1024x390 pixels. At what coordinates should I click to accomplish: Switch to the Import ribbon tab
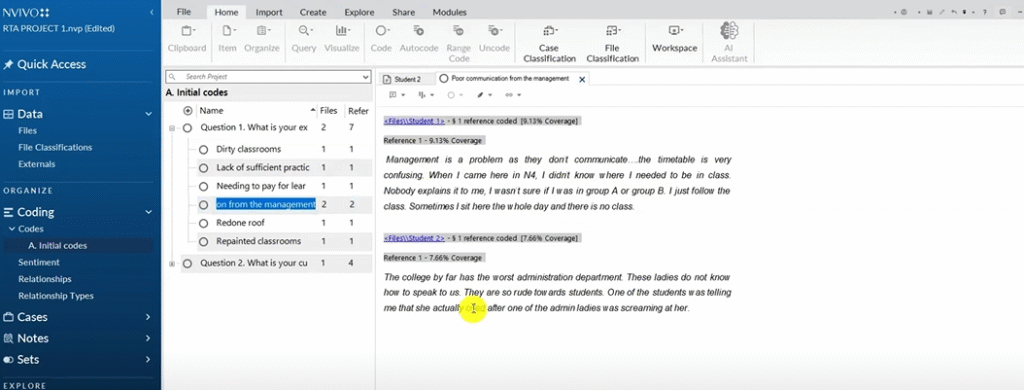268,12
